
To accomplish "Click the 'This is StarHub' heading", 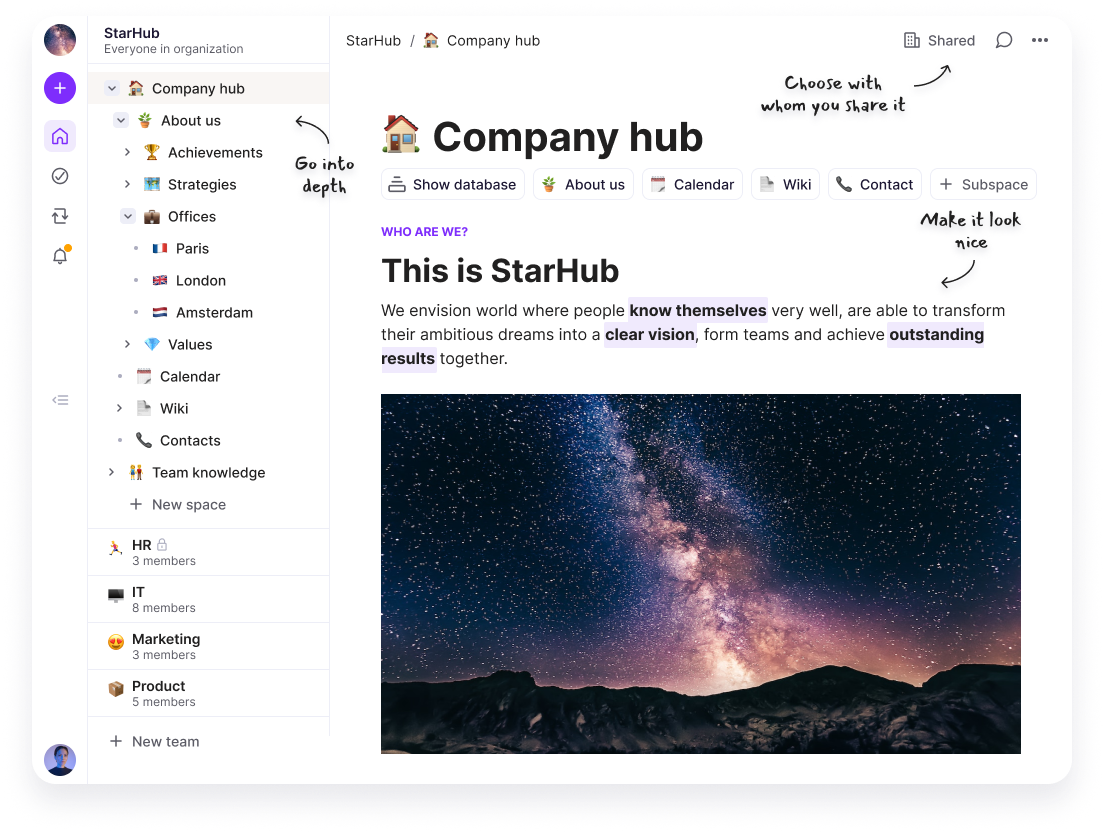I will click(x=500, y=270).
